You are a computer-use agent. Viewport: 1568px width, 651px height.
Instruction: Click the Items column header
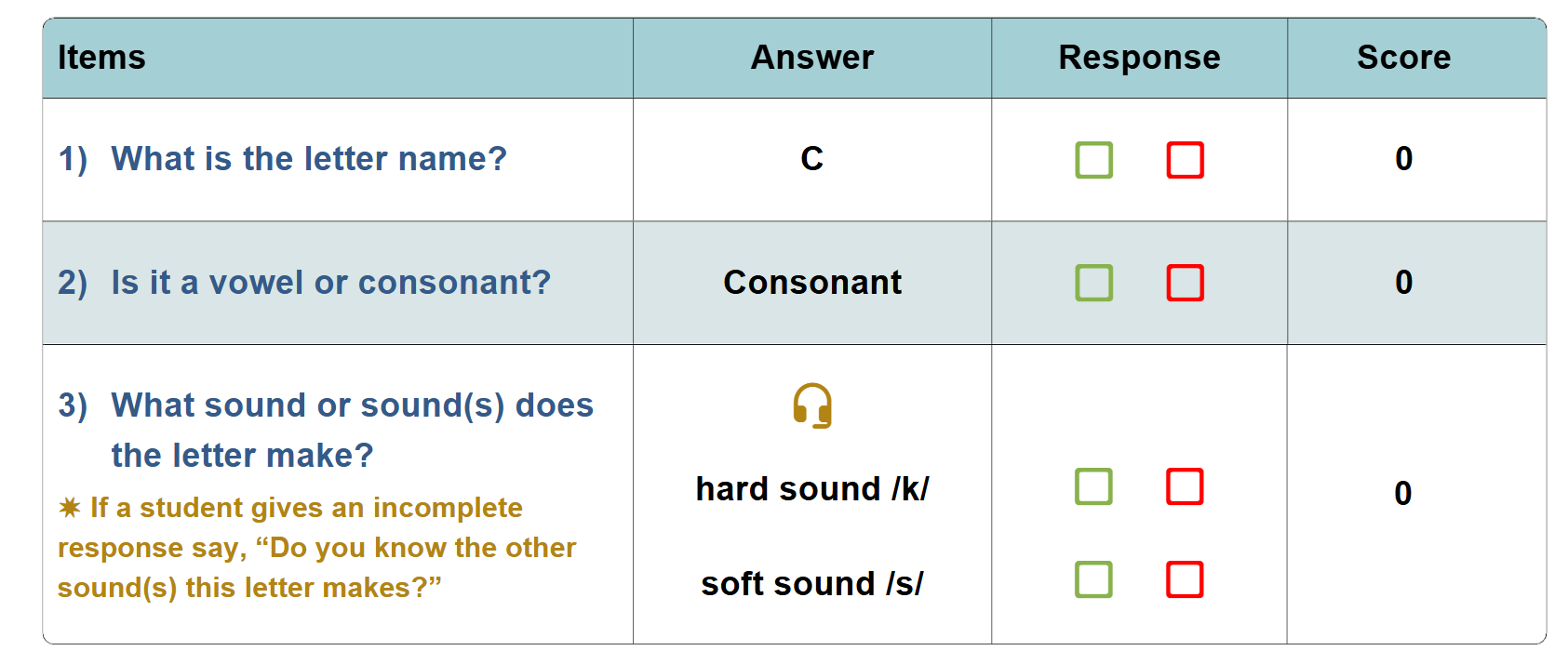click(101, 58)
